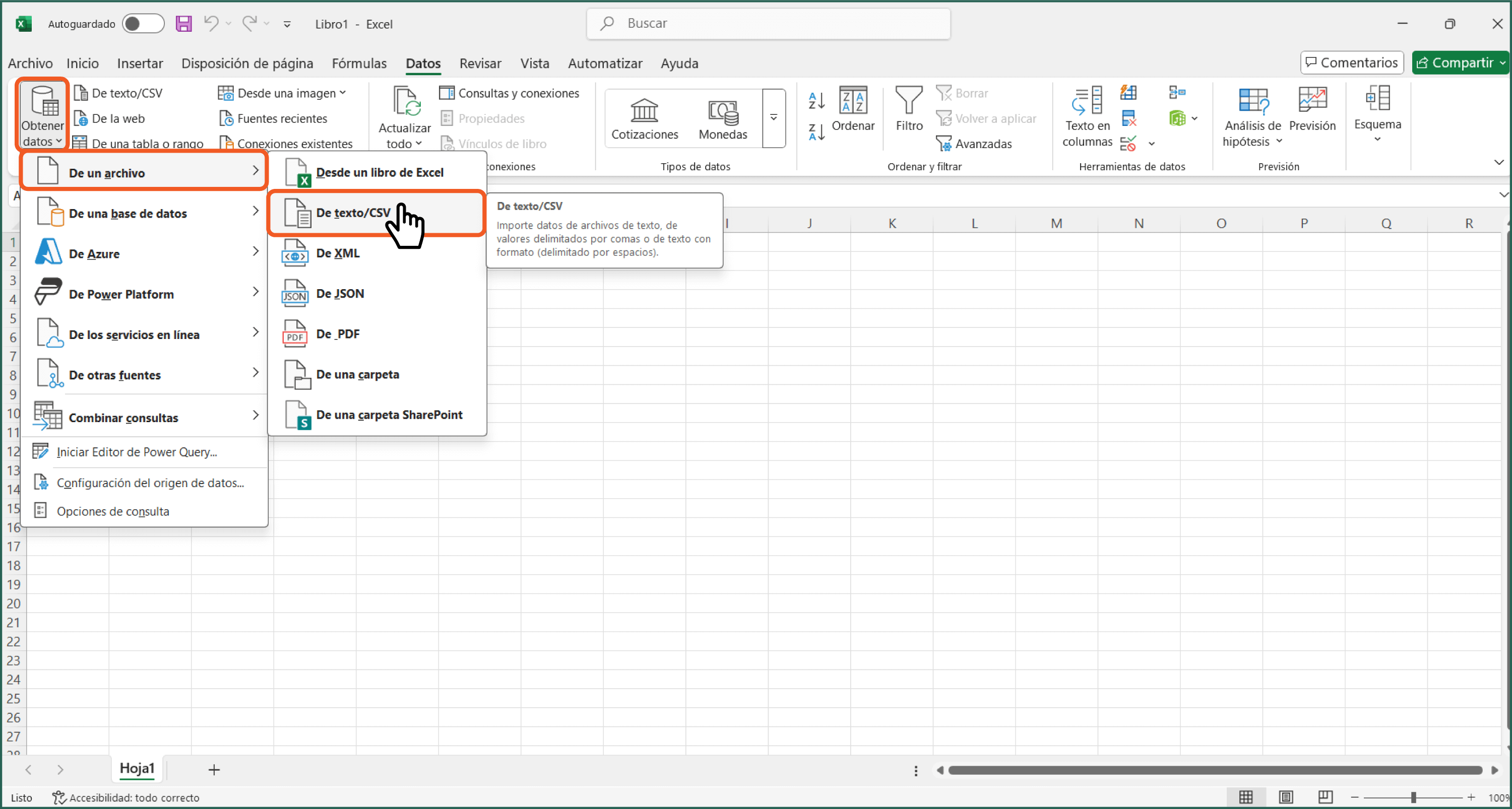Open the Archivo tab
Image resolution: width=1512 pixels, height=809 pixels.
[x=30, y=63]
